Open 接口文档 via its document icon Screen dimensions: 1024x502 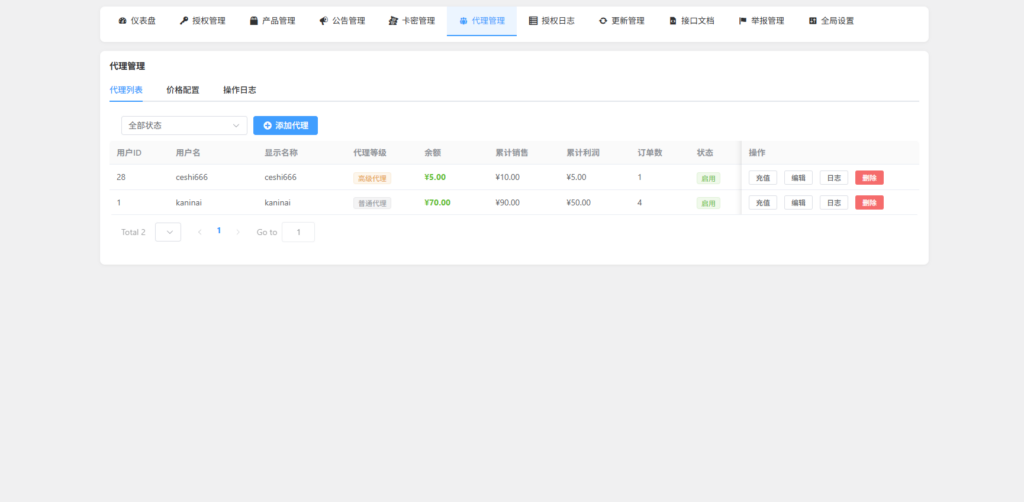click(x=673, y=21)
